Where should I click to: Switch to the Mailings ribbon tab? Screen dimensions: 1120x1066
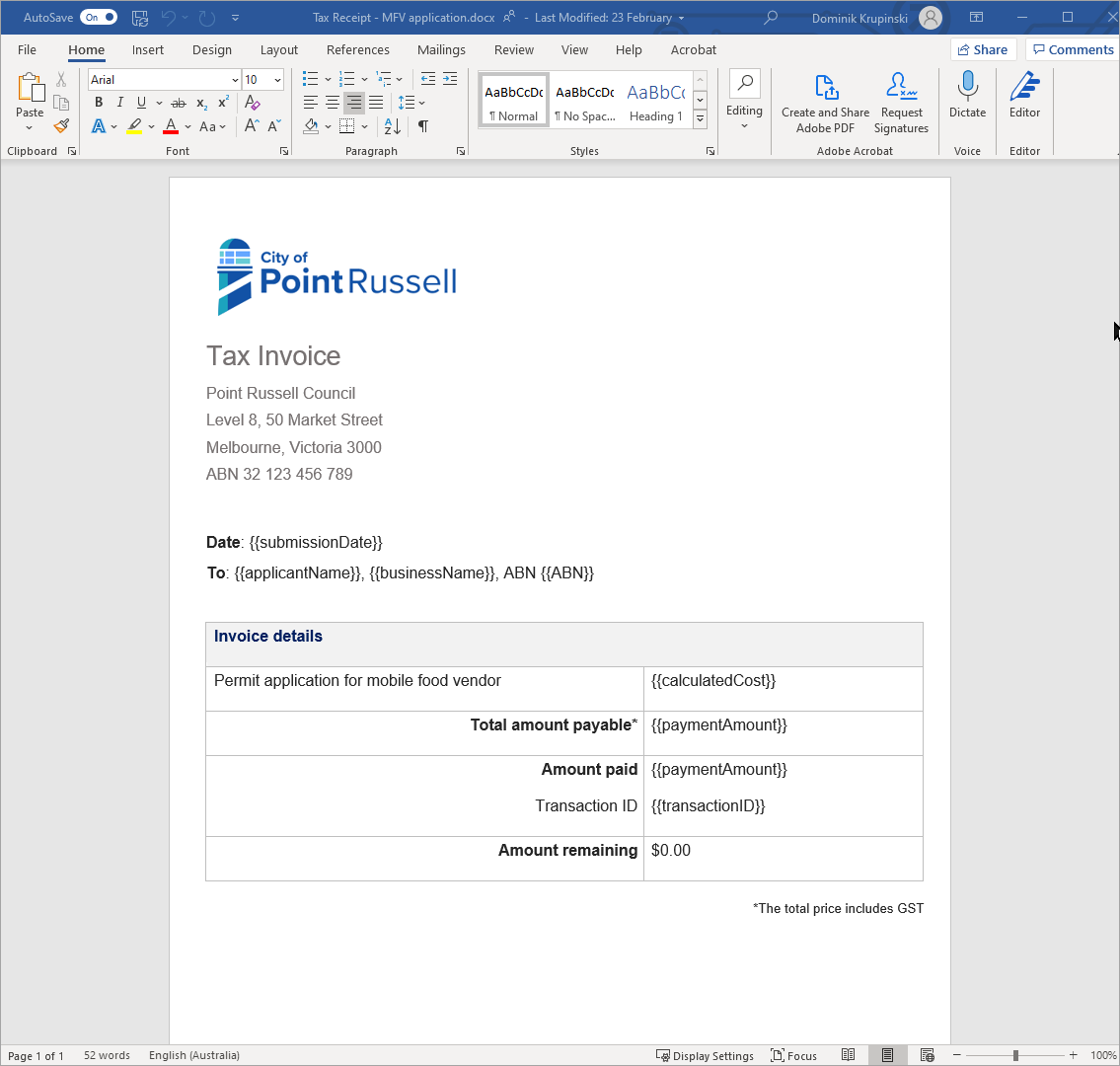[x=441, y=49]
